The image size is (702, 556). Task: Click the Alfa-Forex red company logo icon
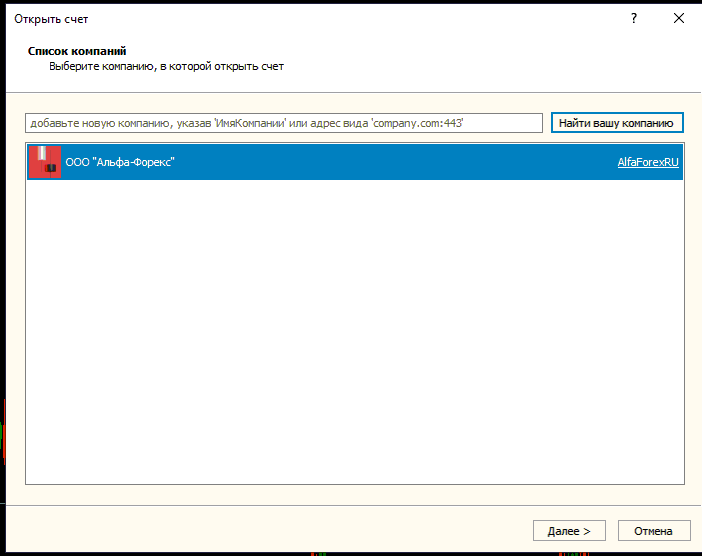(x=44, y=162)
